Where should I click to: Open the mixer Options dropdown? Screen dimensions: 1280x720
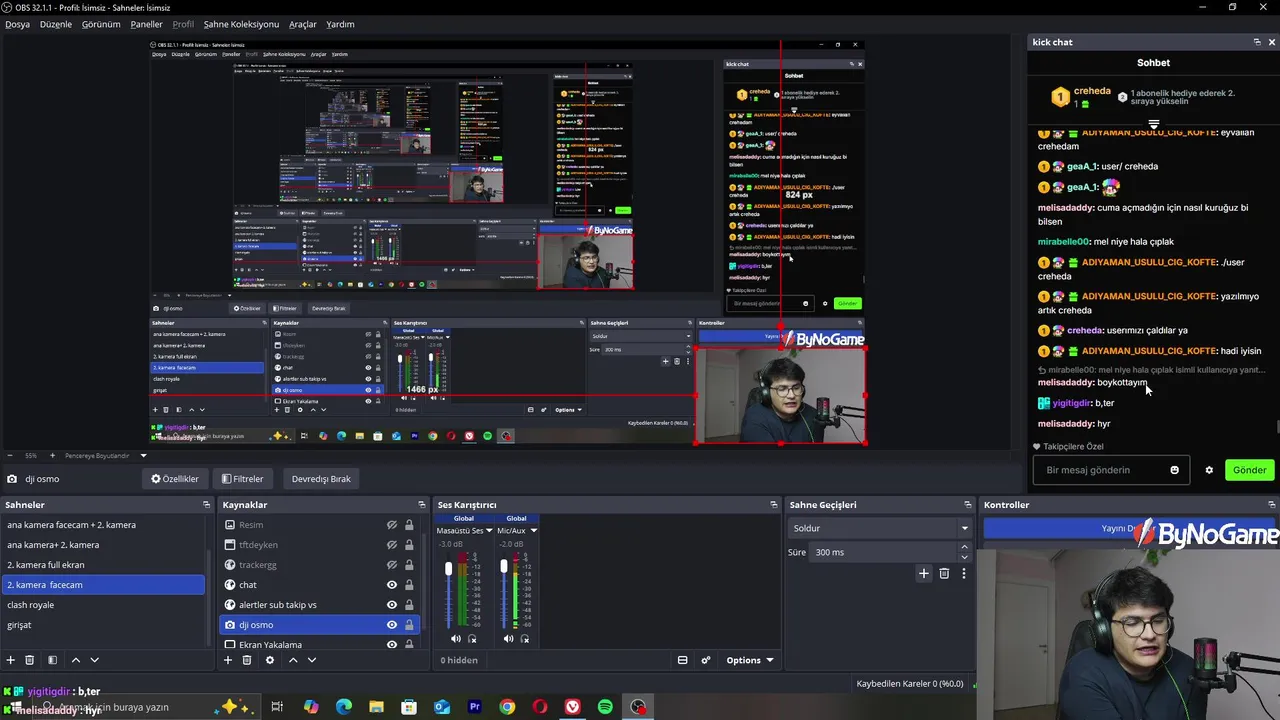point(750,660)
